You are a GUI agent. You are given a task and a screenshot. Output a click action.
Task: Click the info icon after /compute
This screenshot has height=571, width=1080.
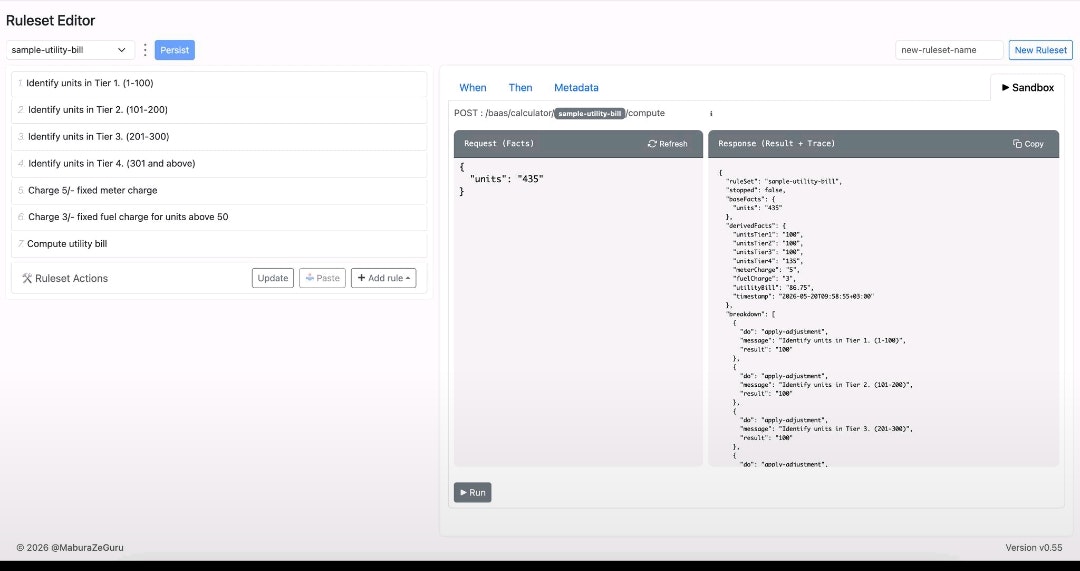pyautogui.click(x=711, y=114)
